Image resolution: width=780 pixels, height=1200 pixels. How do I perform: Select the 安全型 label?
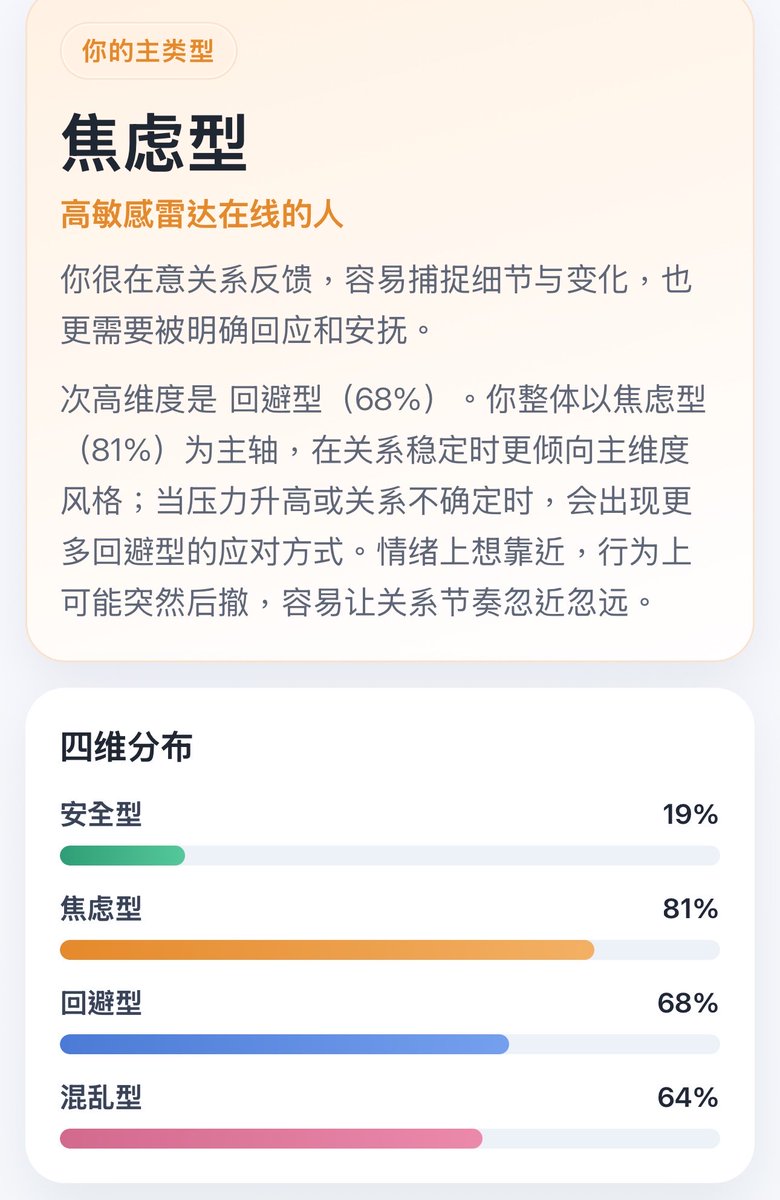pos(101,814)
